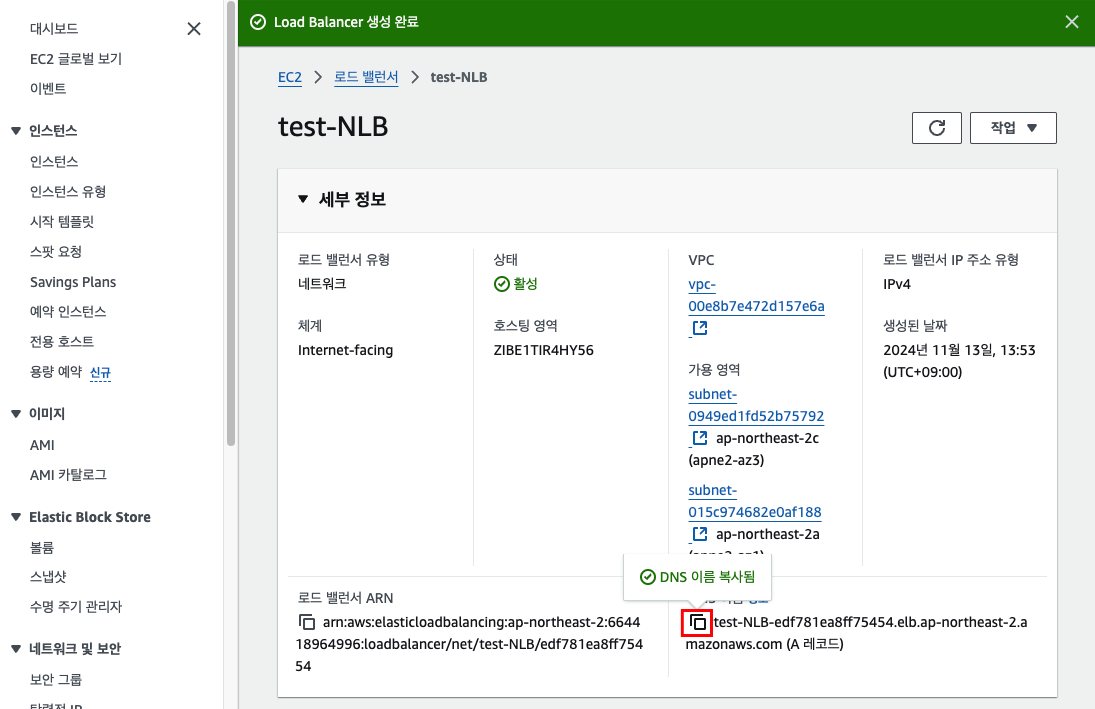Click the 신규 badge link
This screenshot has height=709, width=1095.
pos(101,372)
